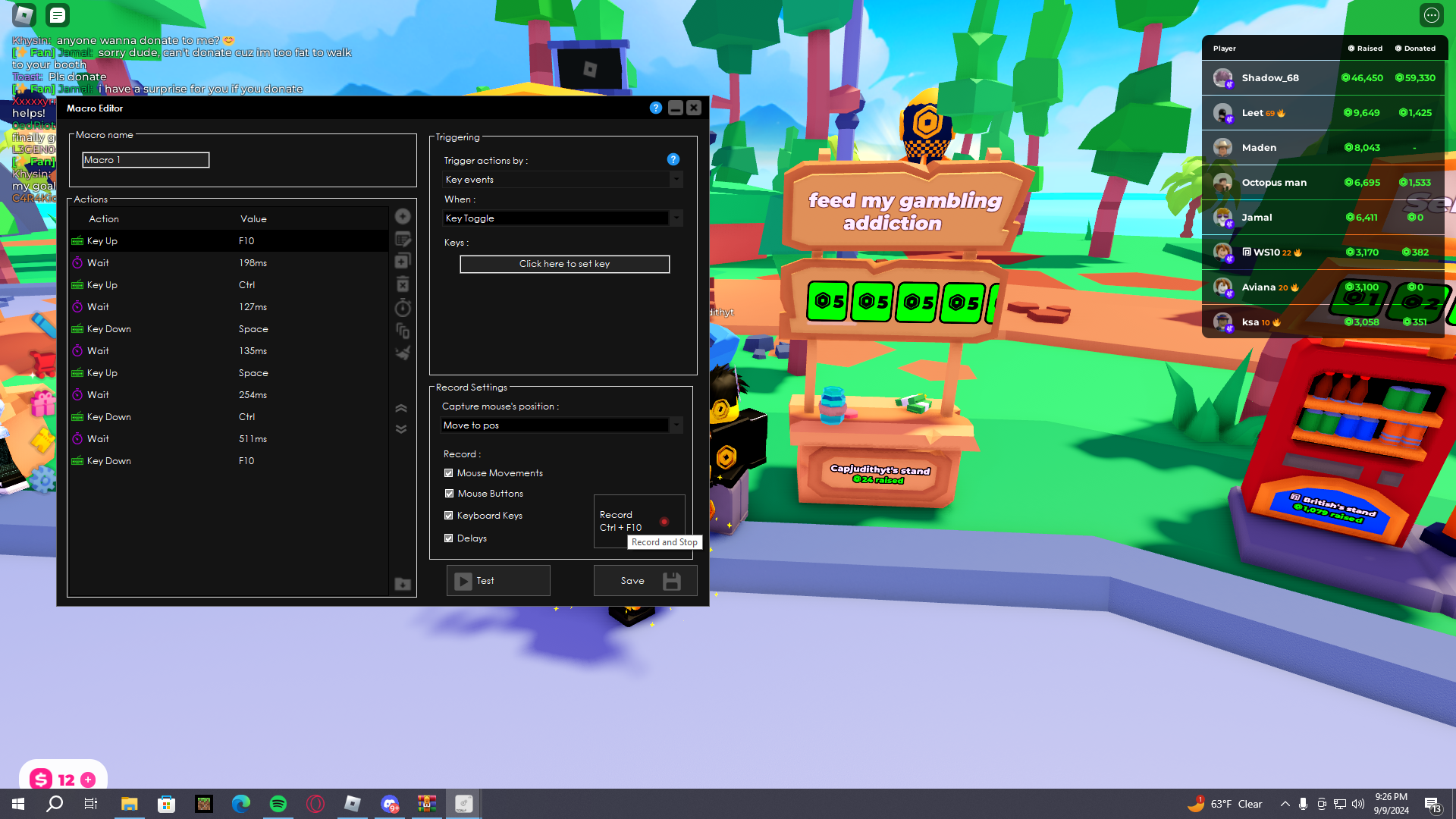
Task: Click the Save button
Action: [x=645, y=581]
